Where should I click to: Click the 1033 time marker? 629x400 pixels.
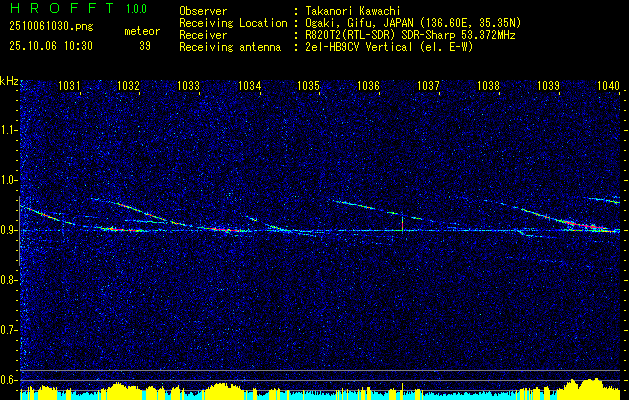[x=189, y=85]
